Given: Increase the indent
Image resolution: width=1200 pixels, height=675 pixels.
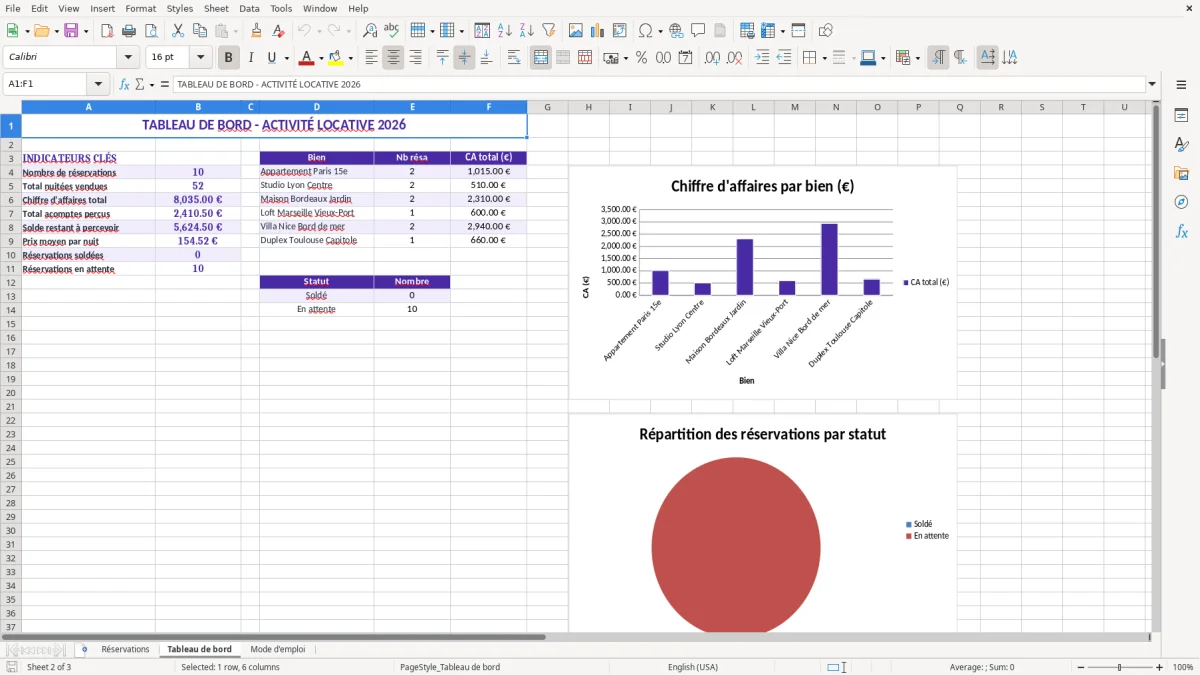Looking at the screenshot, I should coord(762,58).
